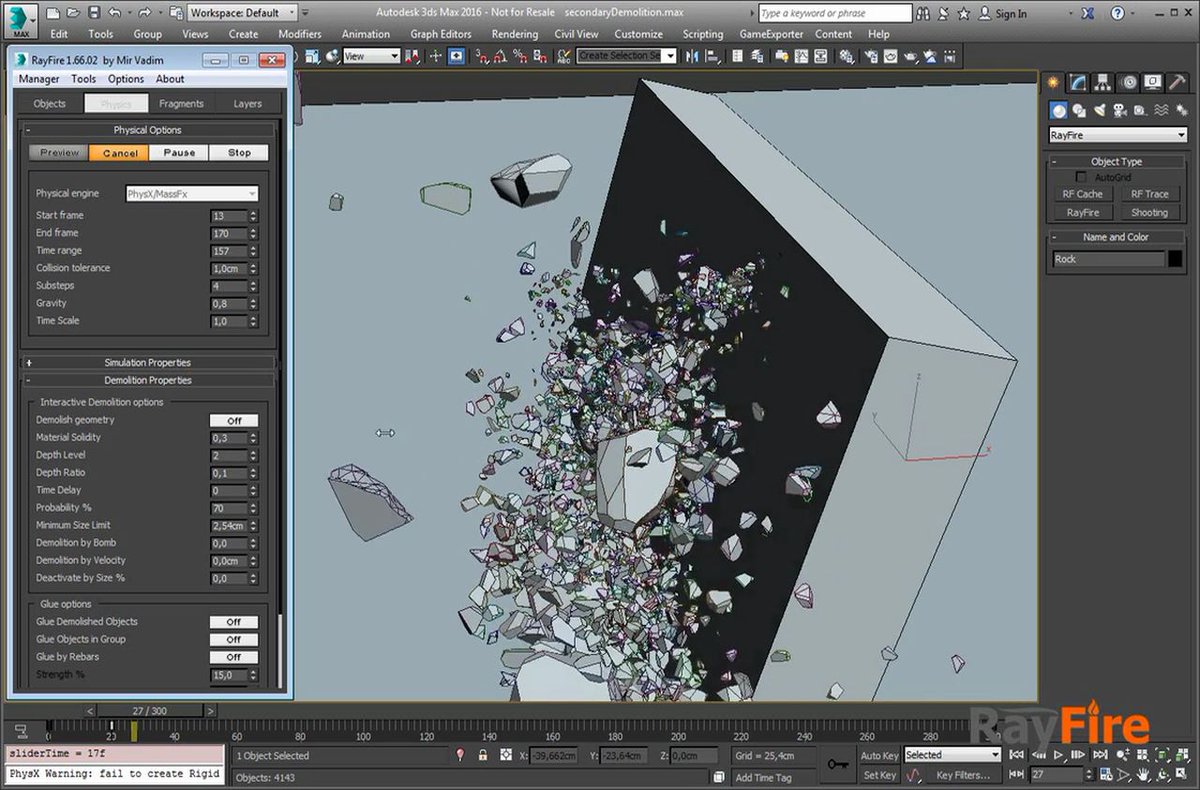Switch to RayFire Objects tab

click(x=50, y=103)
